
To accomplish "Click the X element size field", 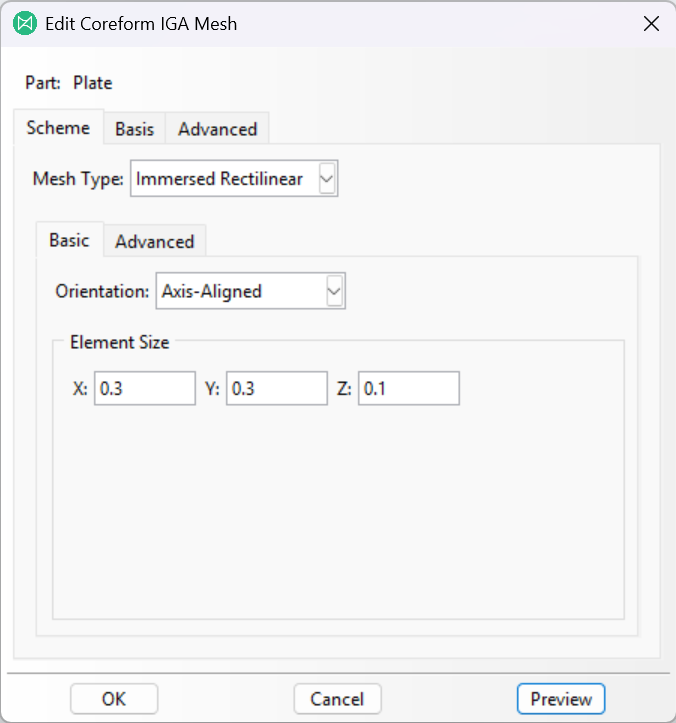I will (145, 388).
